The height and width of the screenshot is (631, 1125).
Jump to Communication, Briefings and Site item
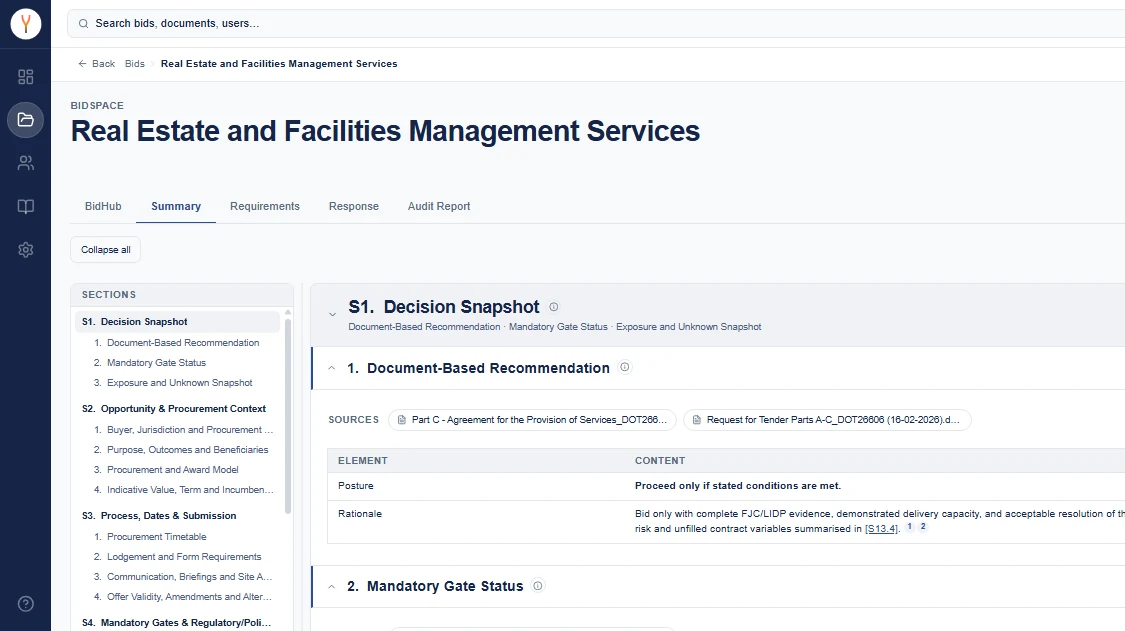point(189,576)
